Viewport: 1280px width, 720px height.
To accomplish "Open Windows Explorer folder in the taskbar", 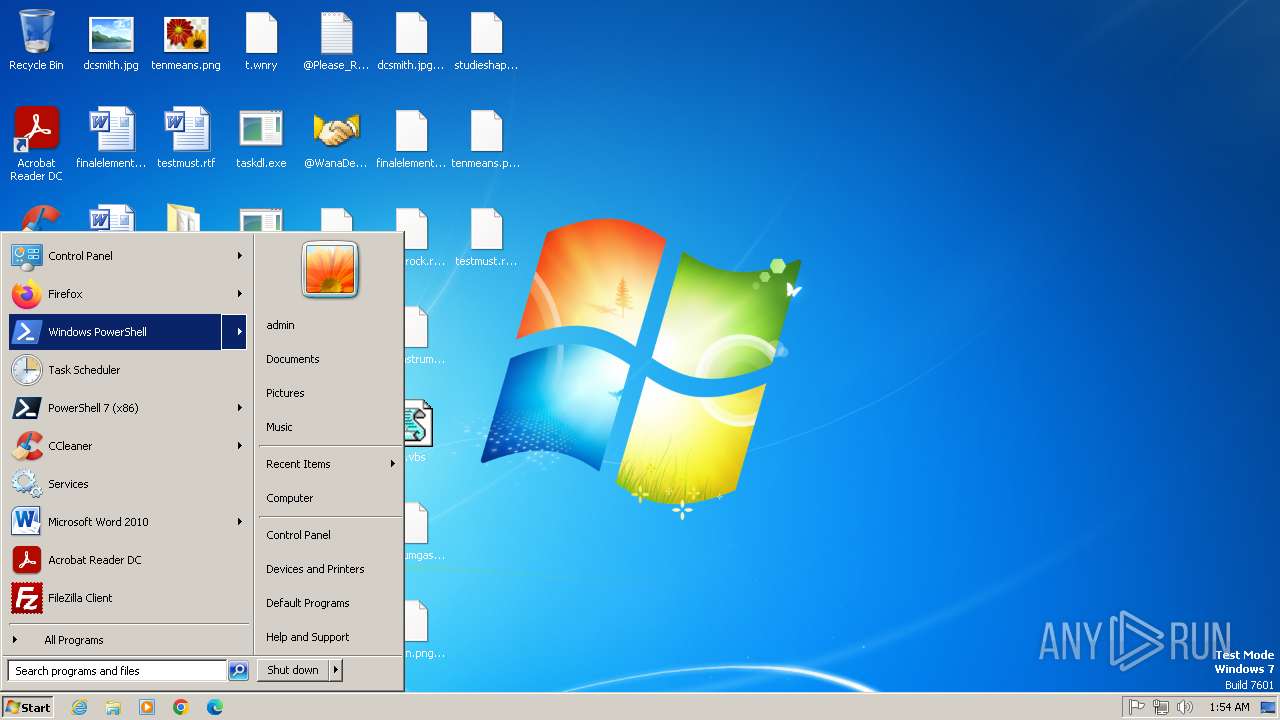I will (x=113, y=707).
